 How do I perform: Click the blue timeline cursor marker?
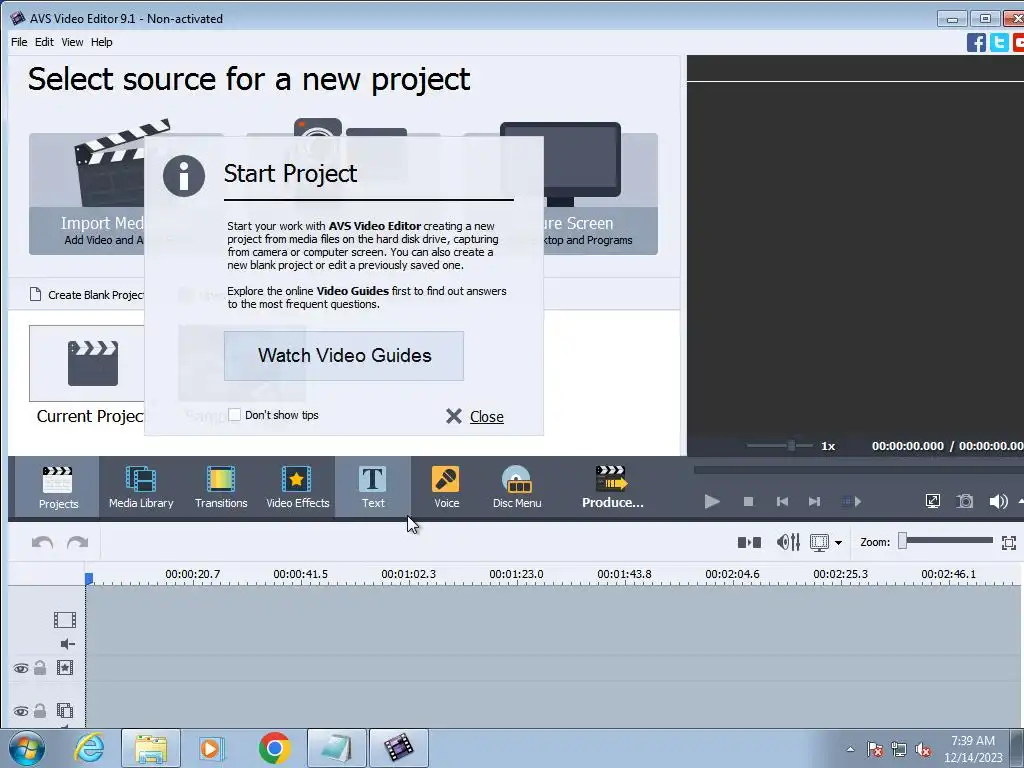pos(89,579)
